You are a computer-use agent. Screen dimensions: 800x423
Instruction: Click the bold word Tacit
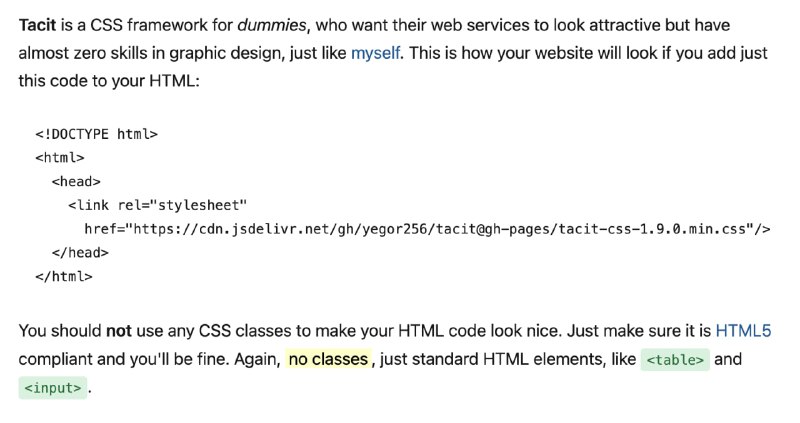pos(37,25)
